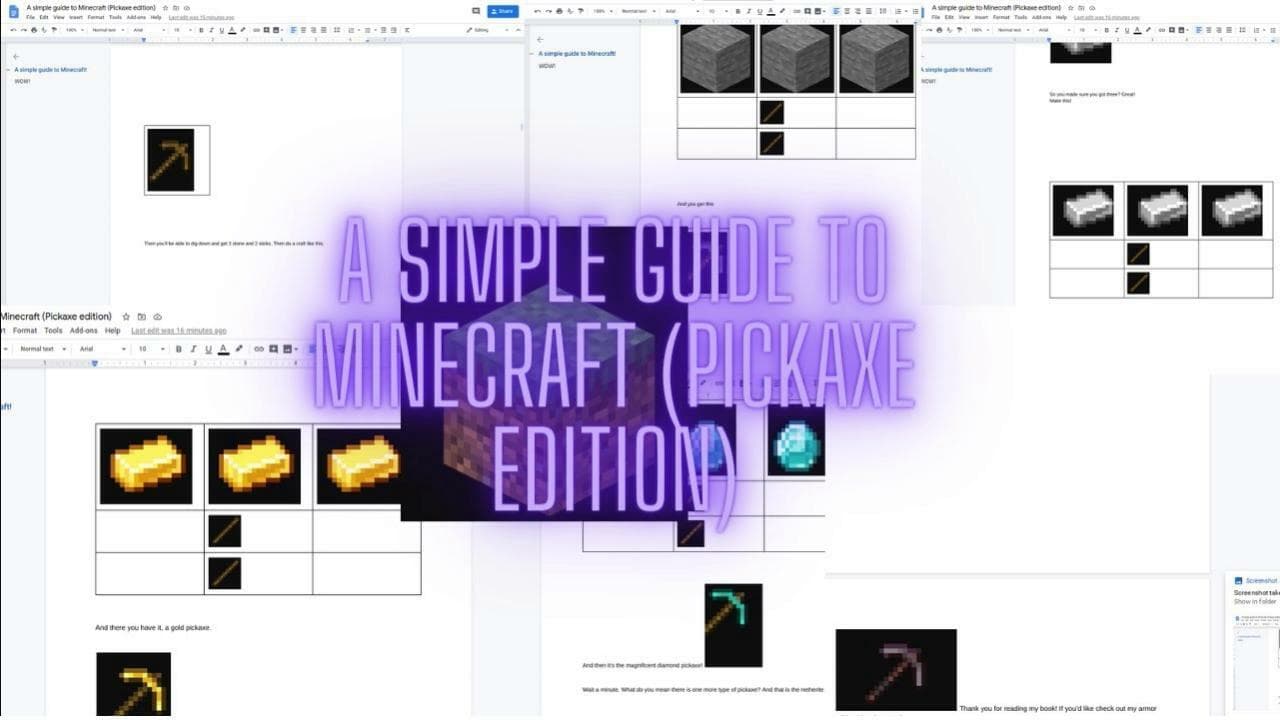Click the text color icon in top-left window
1280x720 pixels.
tap(232, 30)
